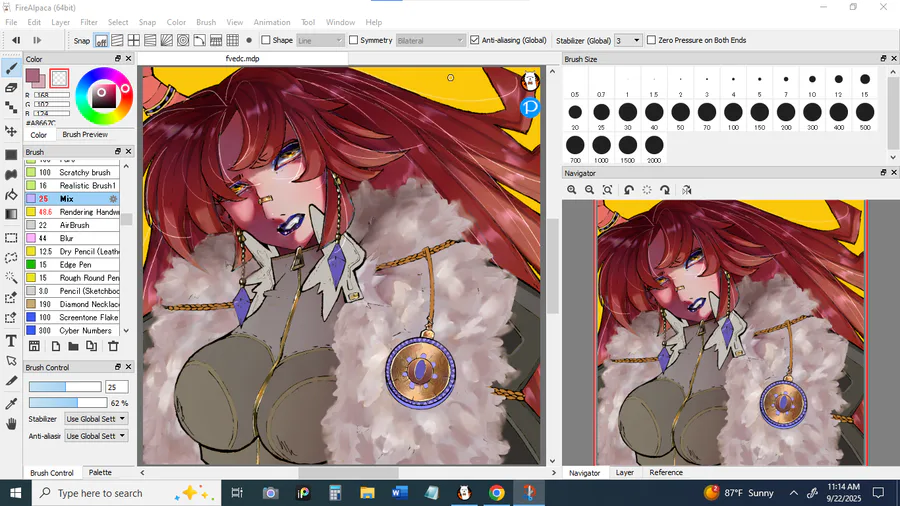Open the Reference tab
The height and width of the screenshot is (506, 900).
[x=666, y=473]
